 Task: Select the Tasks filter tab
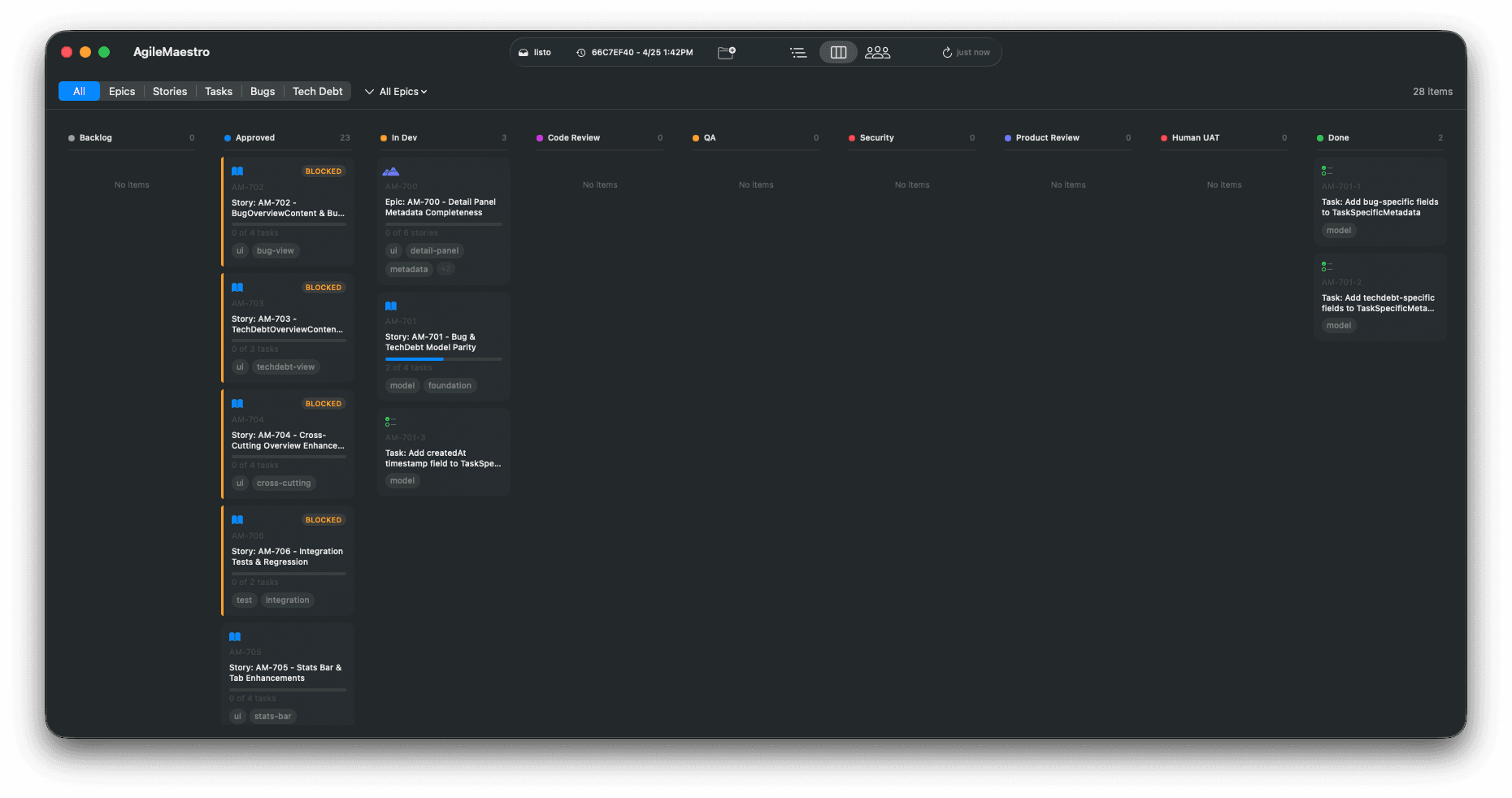219,91
